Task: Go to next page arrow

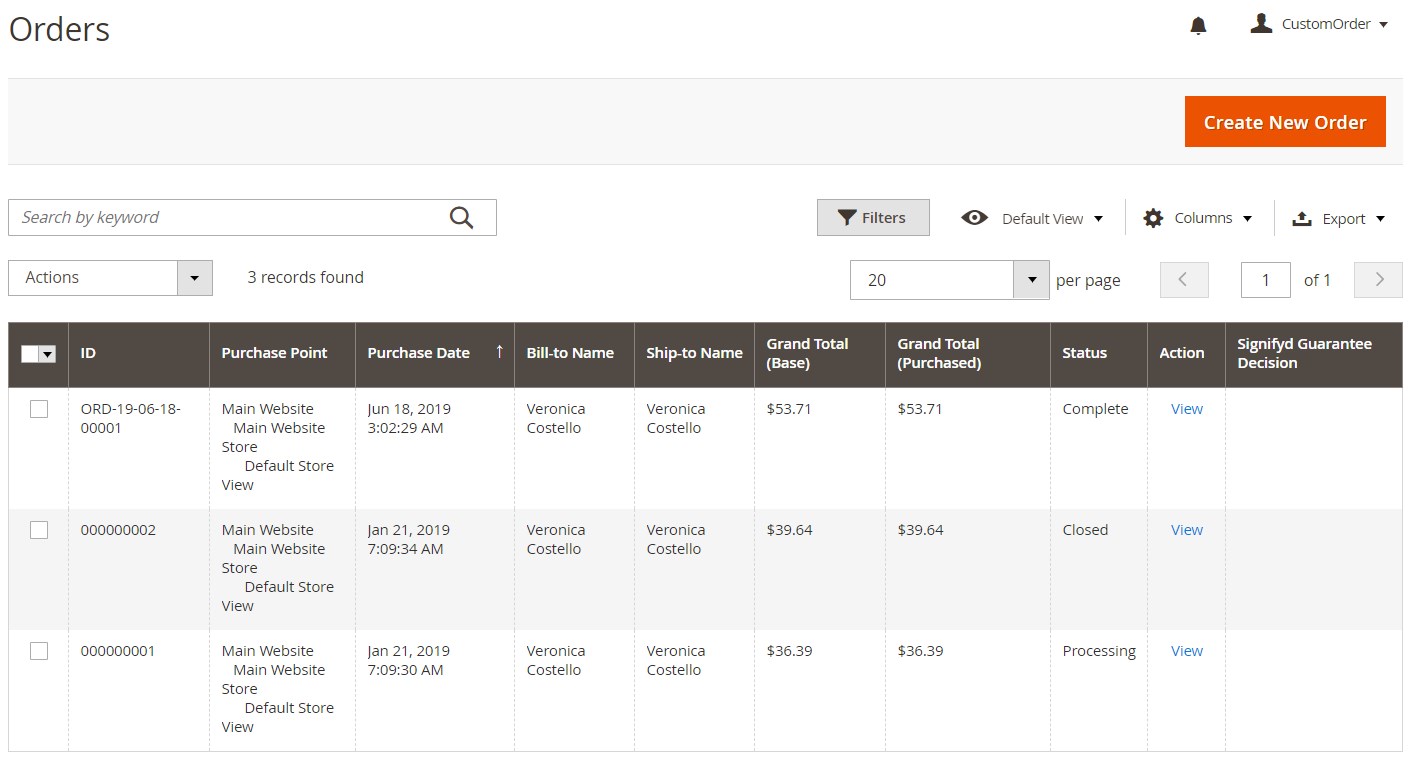Action: (1378, 280)
